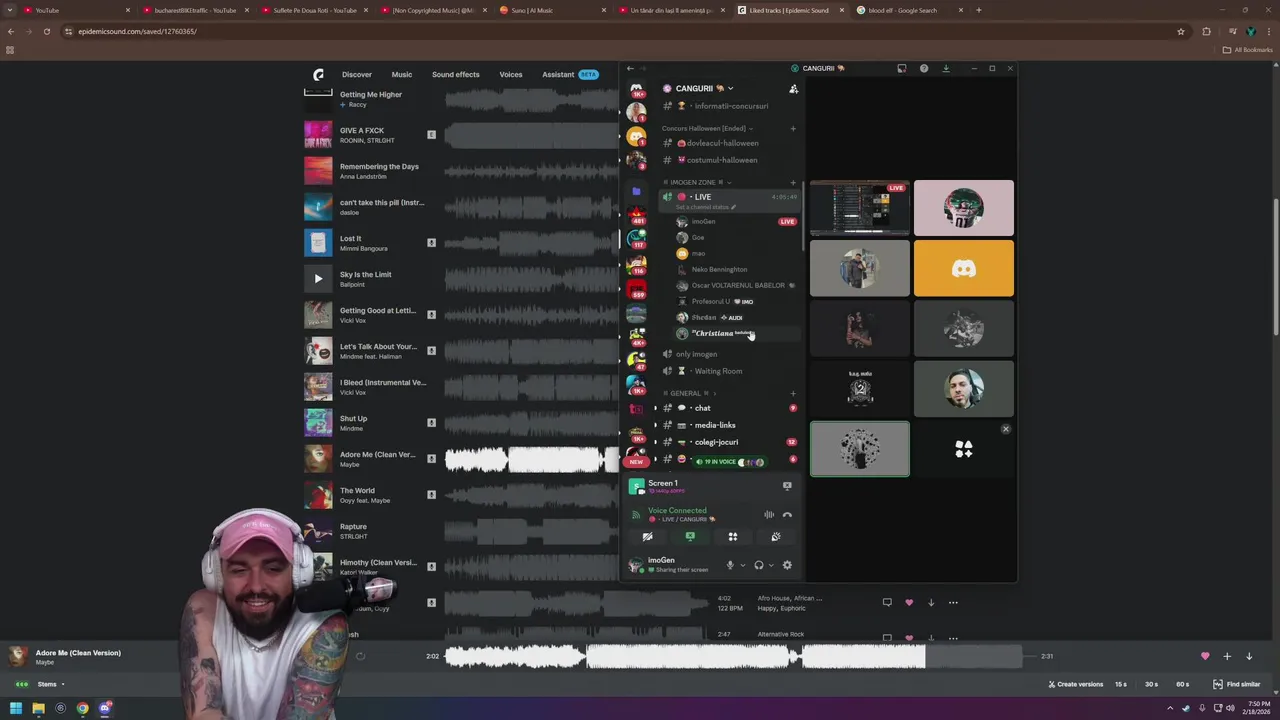Open the LIVE screen share thumbnail
The image size is (1280, 720).
860,207
